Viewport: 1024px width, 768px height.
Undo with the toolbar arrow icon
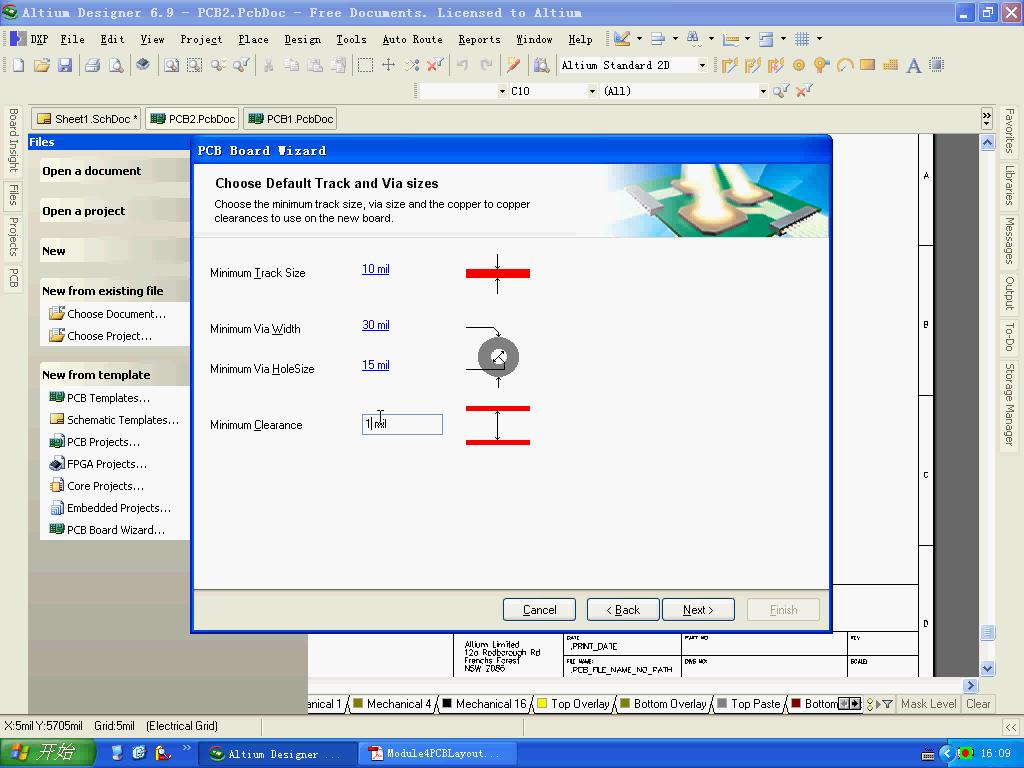462,65
